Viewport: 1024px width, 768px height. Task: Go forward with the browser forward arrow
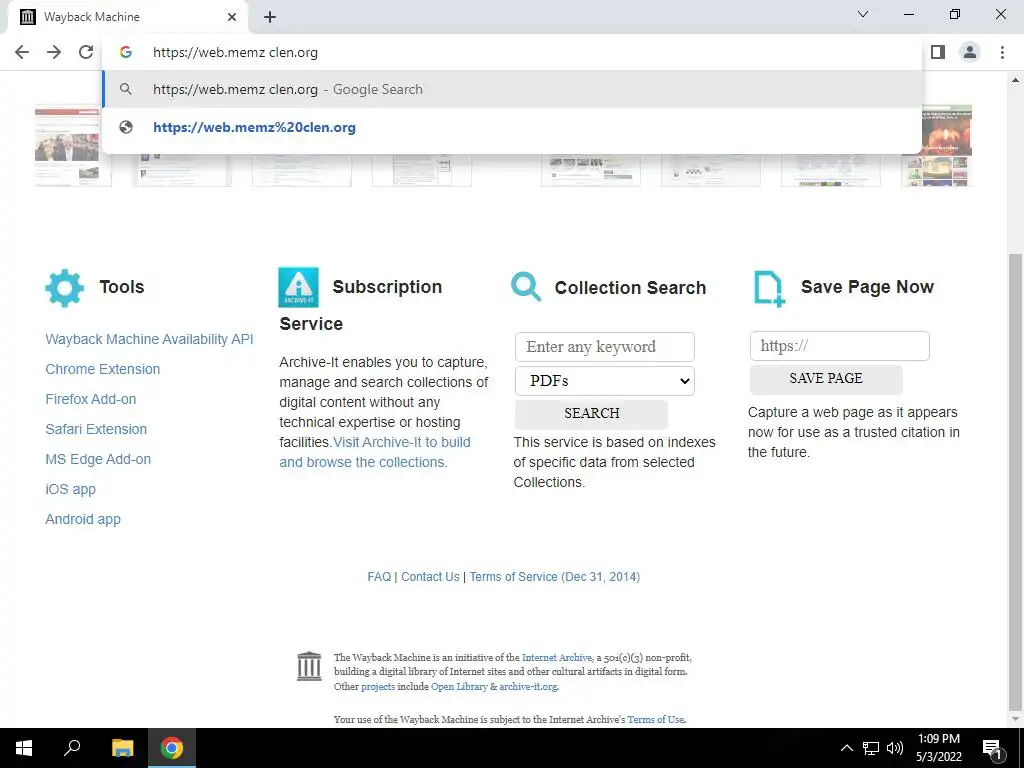pos(54,52)
